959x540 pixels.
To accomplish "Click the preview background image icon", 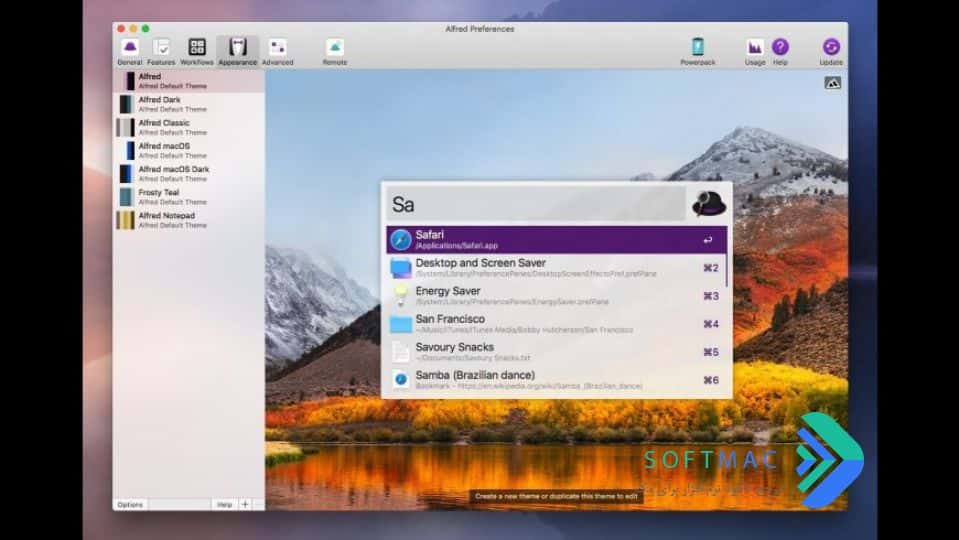I will tap(832, 83).
